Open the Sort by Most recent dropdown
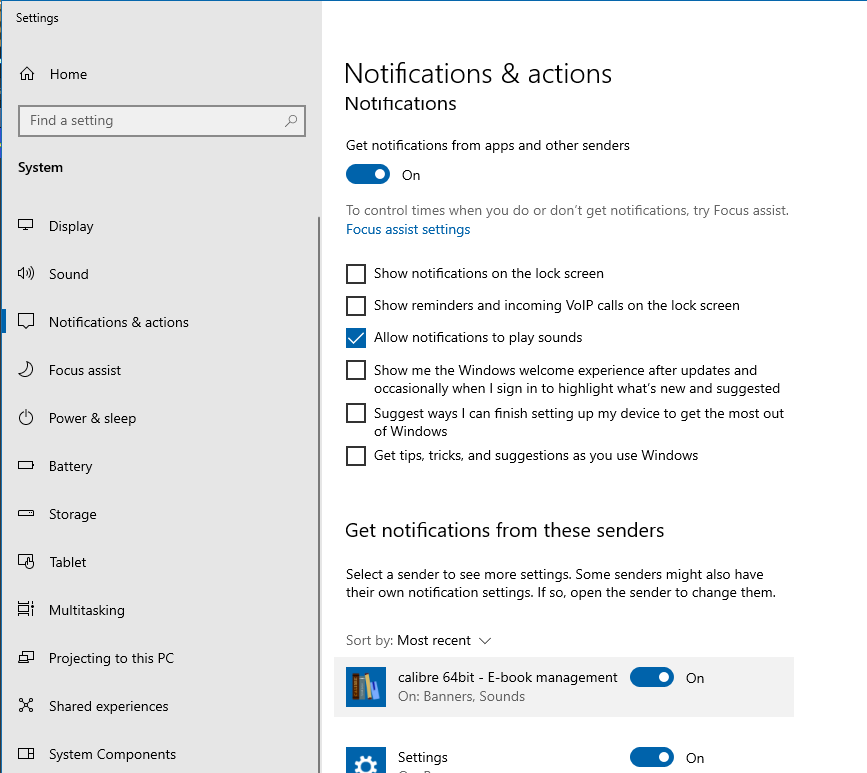867x773 pixels. pyautogui.click(x=444, y=640)
